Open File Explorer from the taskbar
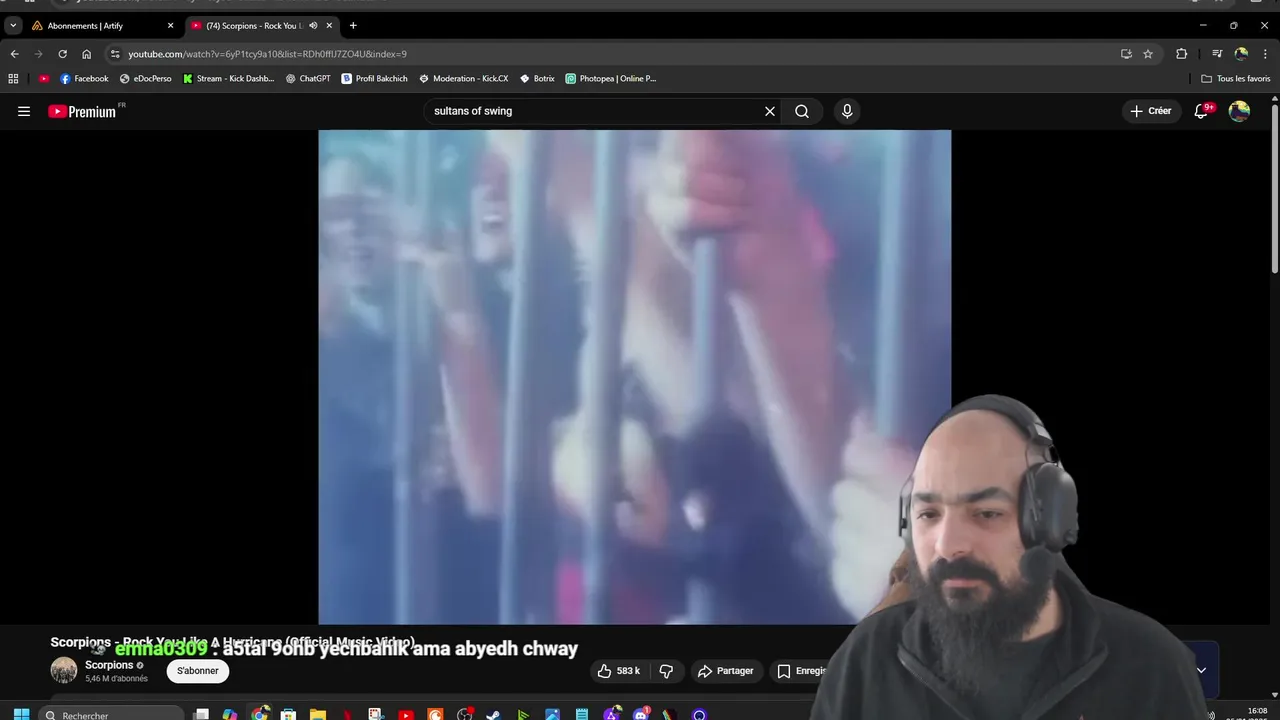This screenshot has width=1280, height=720. pos(317,714)
